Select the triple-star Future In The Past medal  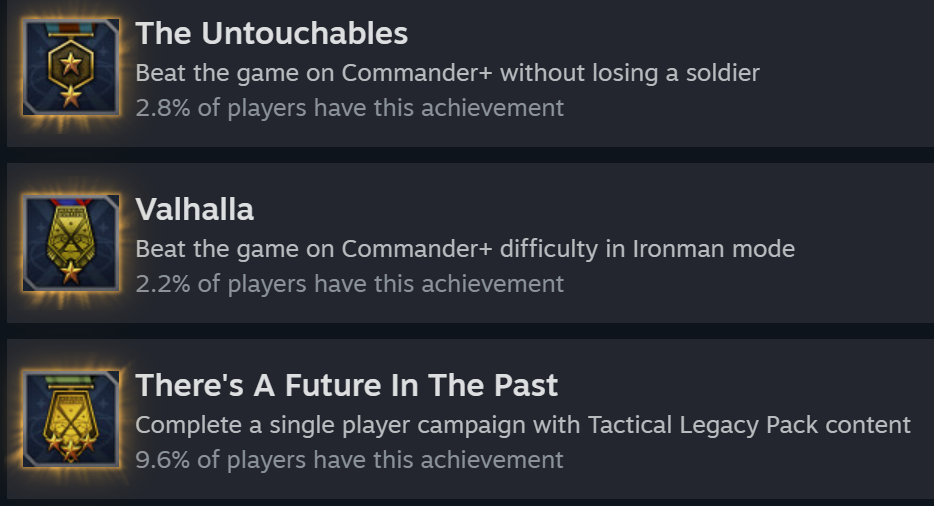[x=71, y=419]
